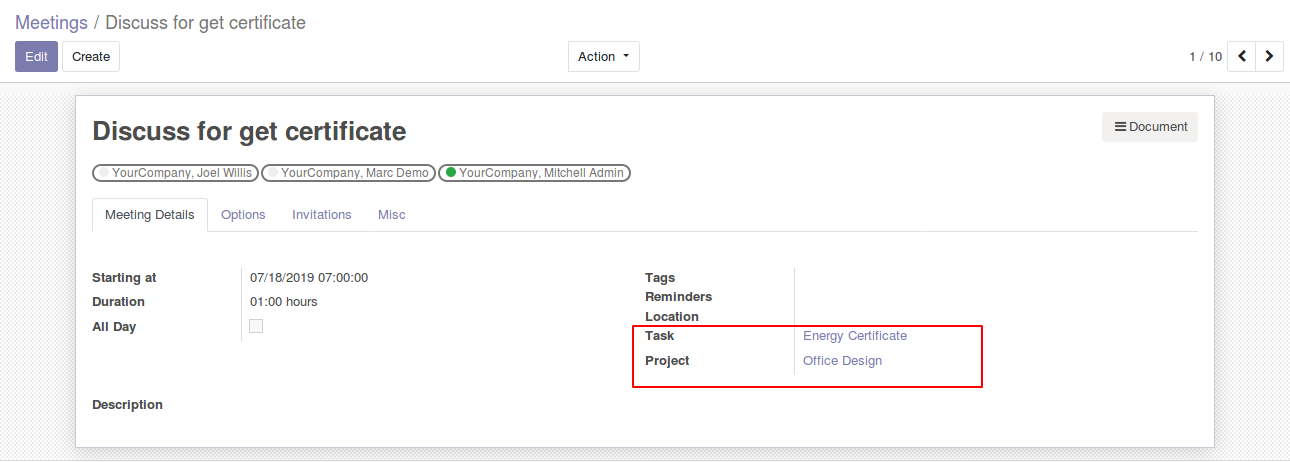The width and height of the screenshot is (1290, 462).
Task: Select the YourCompany, Mitchell Admin attendee tag
Action: tap(535, 173)
